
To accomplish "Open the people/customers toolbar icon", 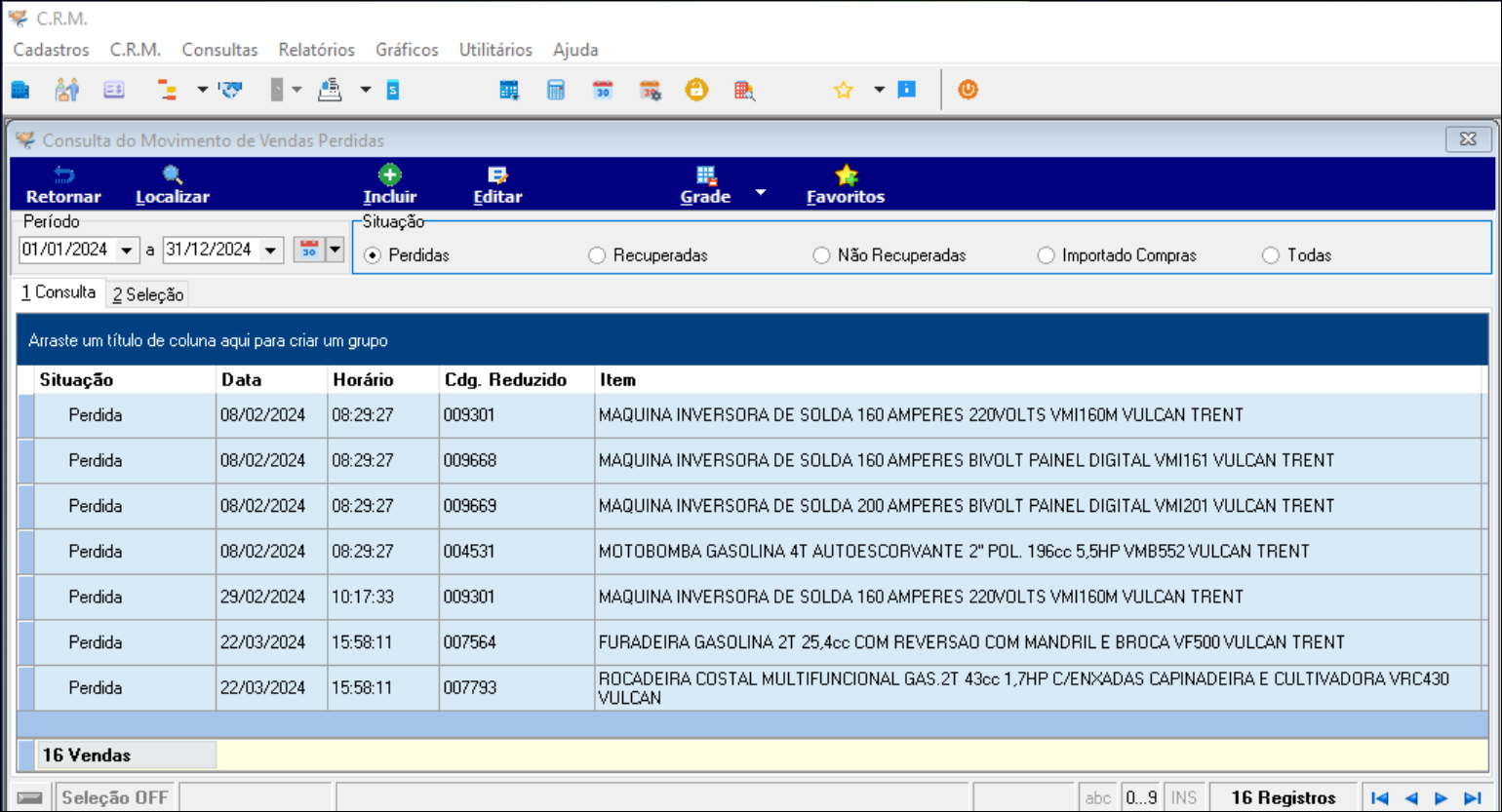I will [x=66, y=91].
